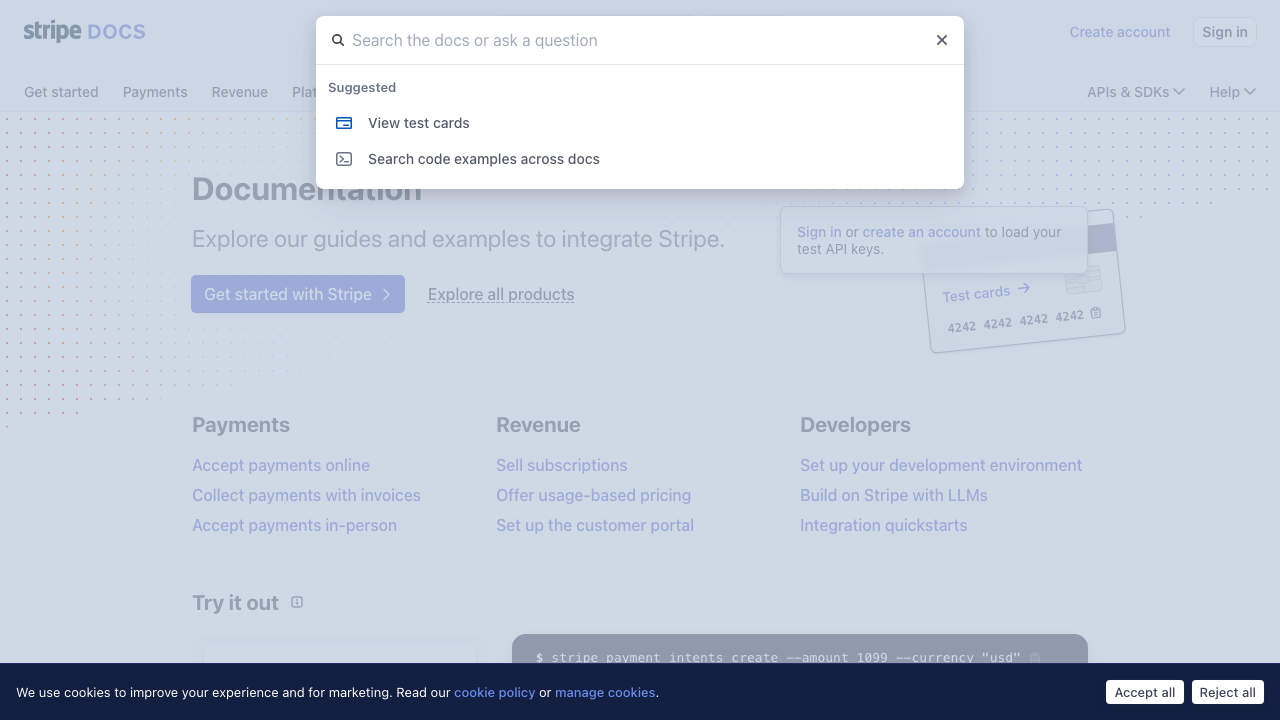Screen dimensions: 1280x720
Task: Click create an account link in API keys card
Action: 922,232
